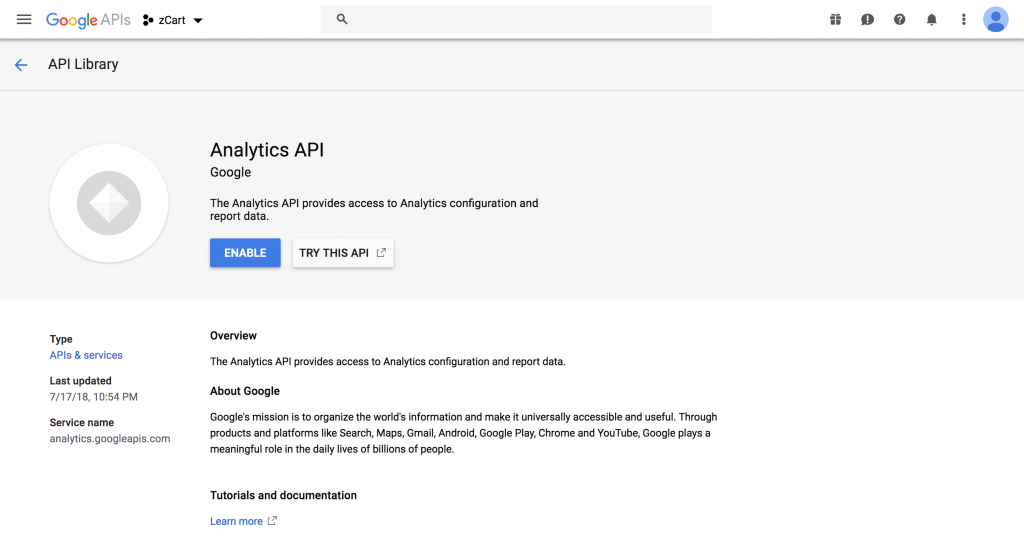Image resolution: width=1024 pixels, height=557 pixels.
Task: Open the three-dot more options menu
Action: [963, 20]
